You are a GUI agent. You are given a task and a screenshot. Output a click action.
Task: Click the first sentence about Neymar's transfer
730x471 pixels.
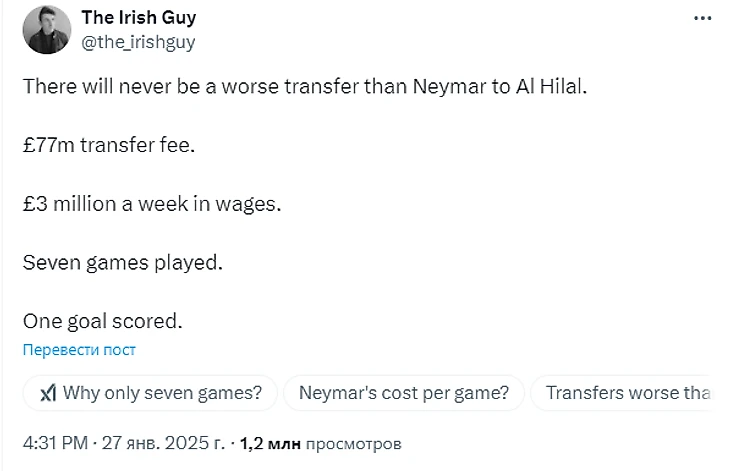click(x=306, y=87)
